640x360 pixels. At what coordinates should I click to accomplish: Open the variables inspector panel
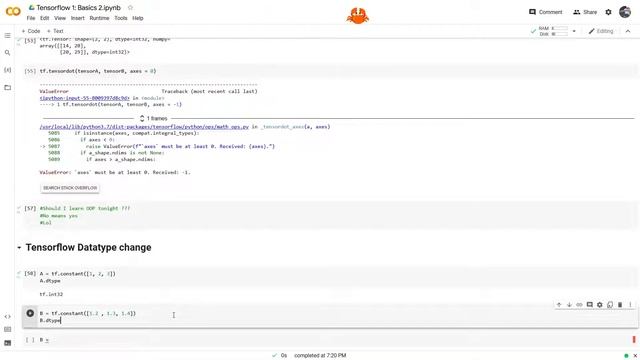(7, 70)
